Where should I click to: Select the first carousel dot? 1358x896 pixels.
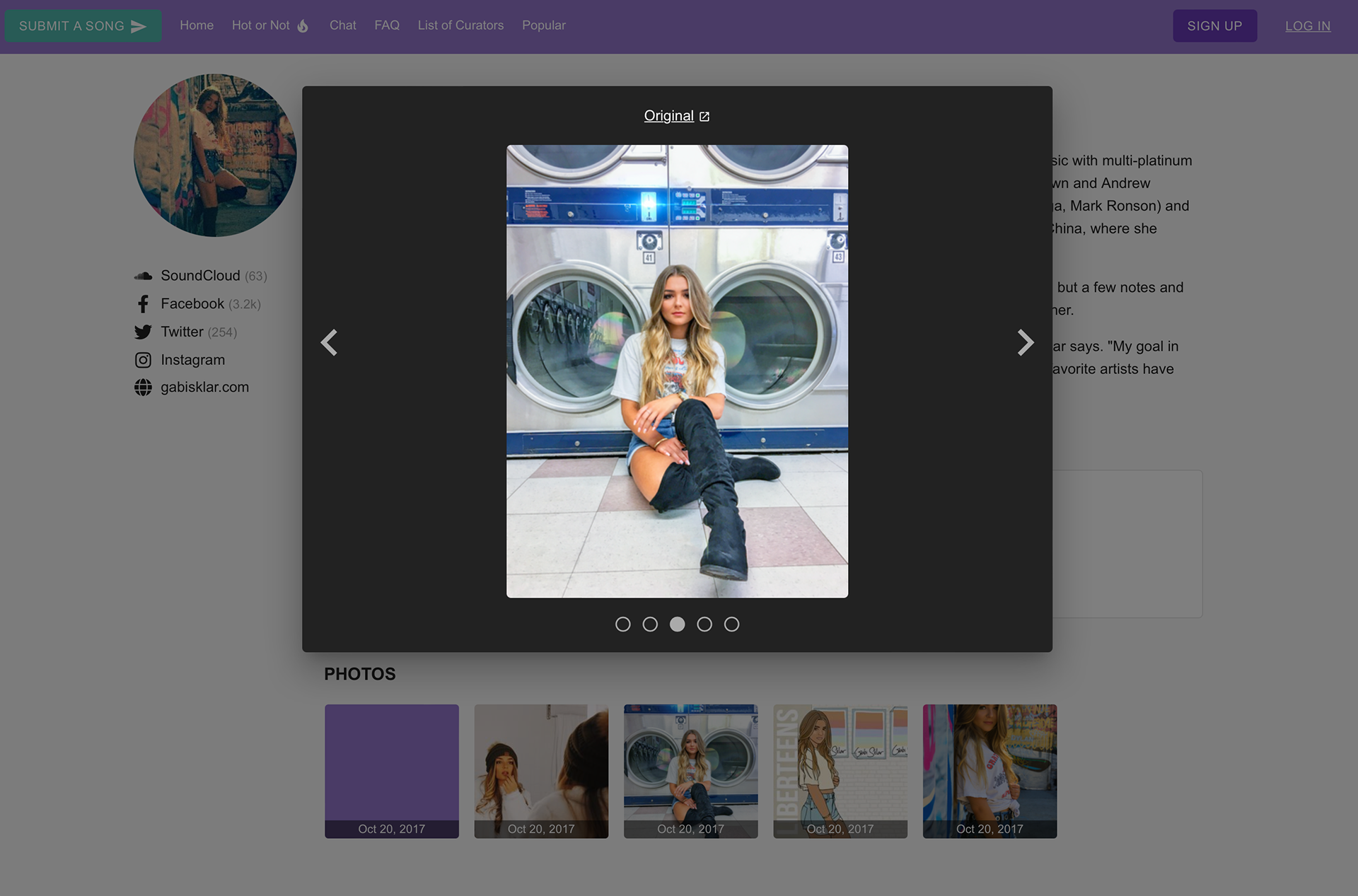622,624
